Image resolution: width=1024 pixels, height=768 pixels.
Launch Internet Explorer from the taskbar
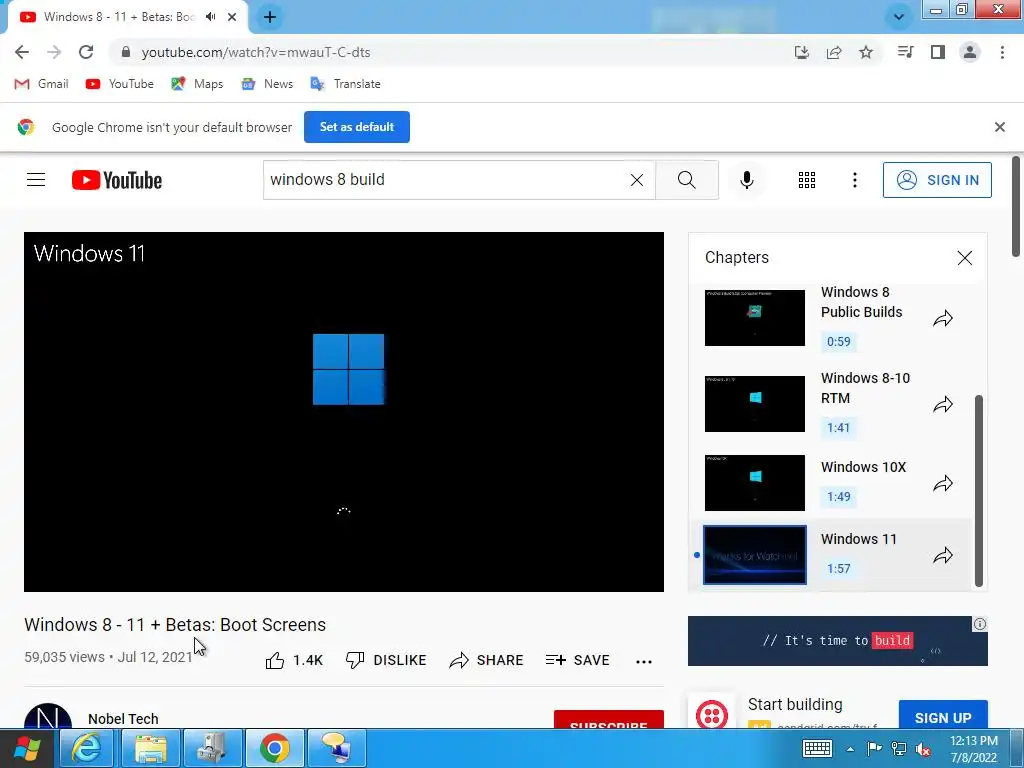click(x=87, y=748)
